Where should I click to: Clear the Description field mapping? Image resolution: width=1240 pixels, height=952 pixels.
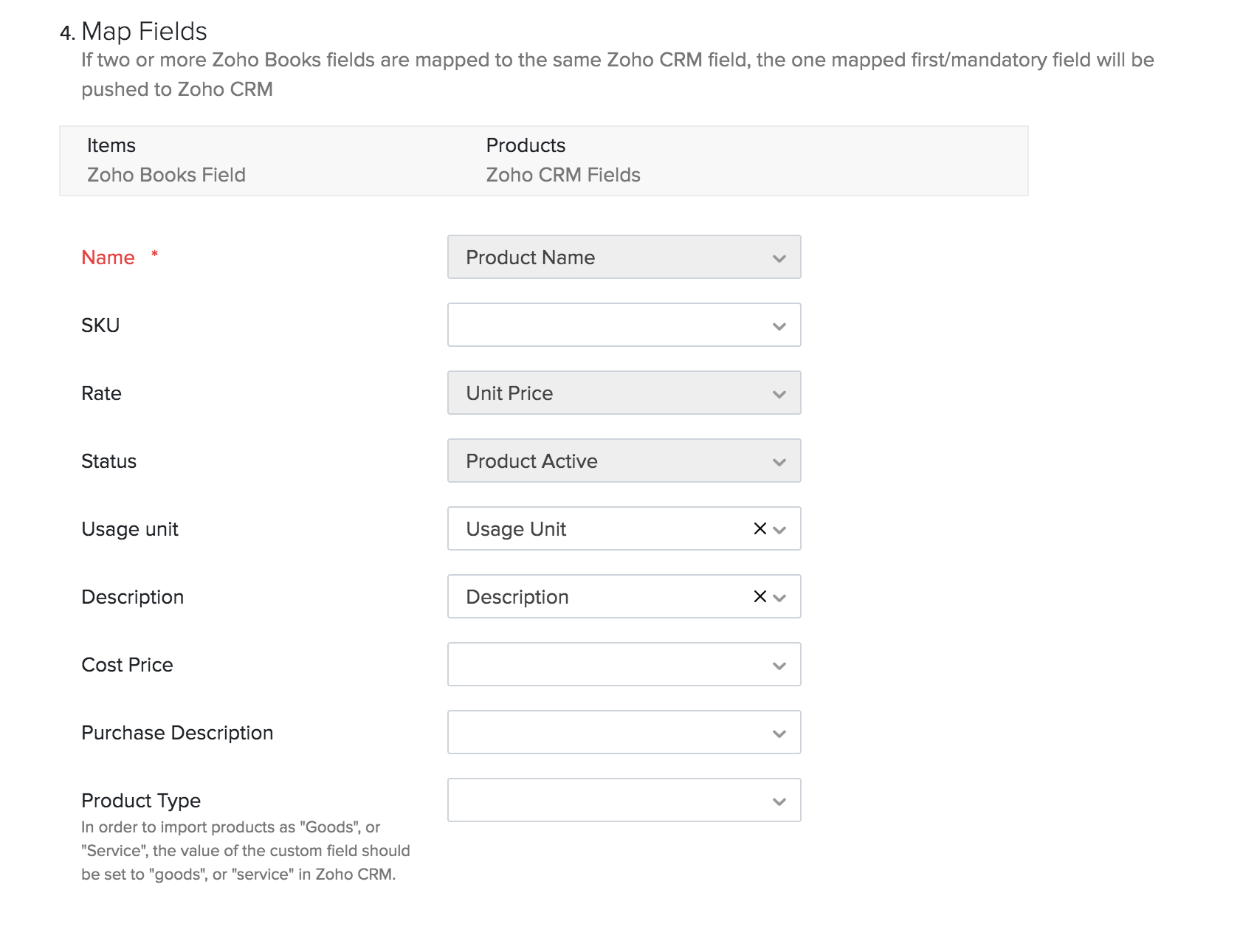(759, 596)
